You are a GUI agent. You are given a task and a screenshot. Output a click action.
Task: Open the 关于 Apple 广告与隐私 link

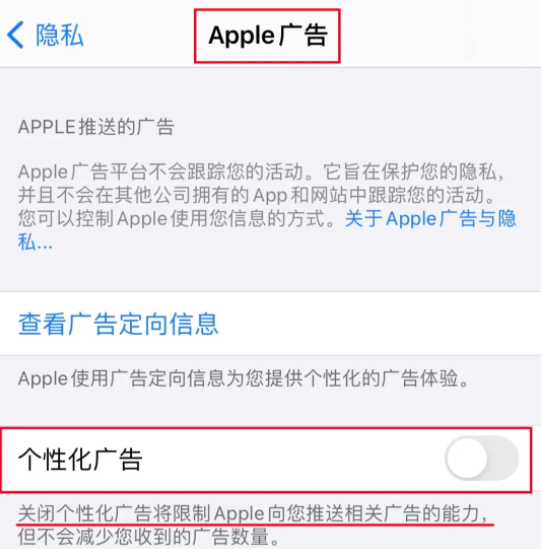(x=430, y=219)
